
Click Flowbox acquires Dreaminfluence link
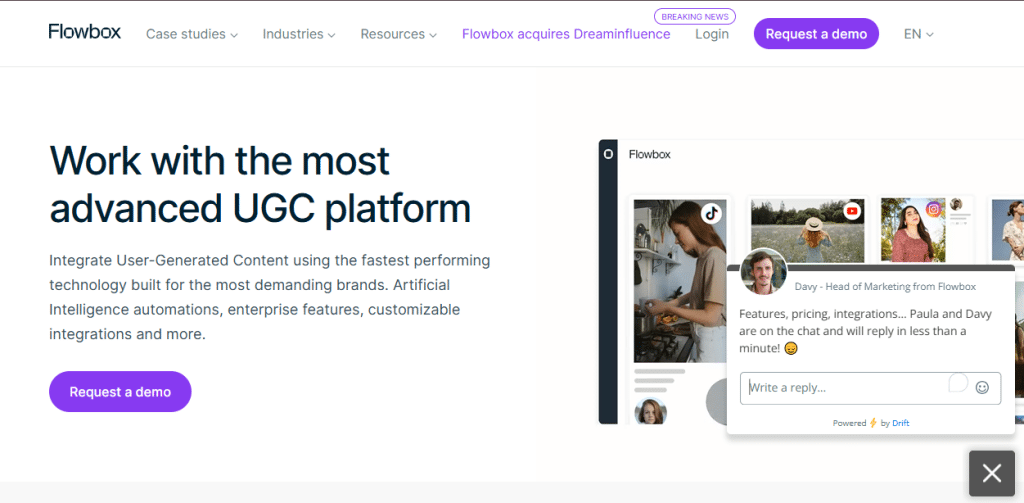pyautogui.click(x=566, y=34)
